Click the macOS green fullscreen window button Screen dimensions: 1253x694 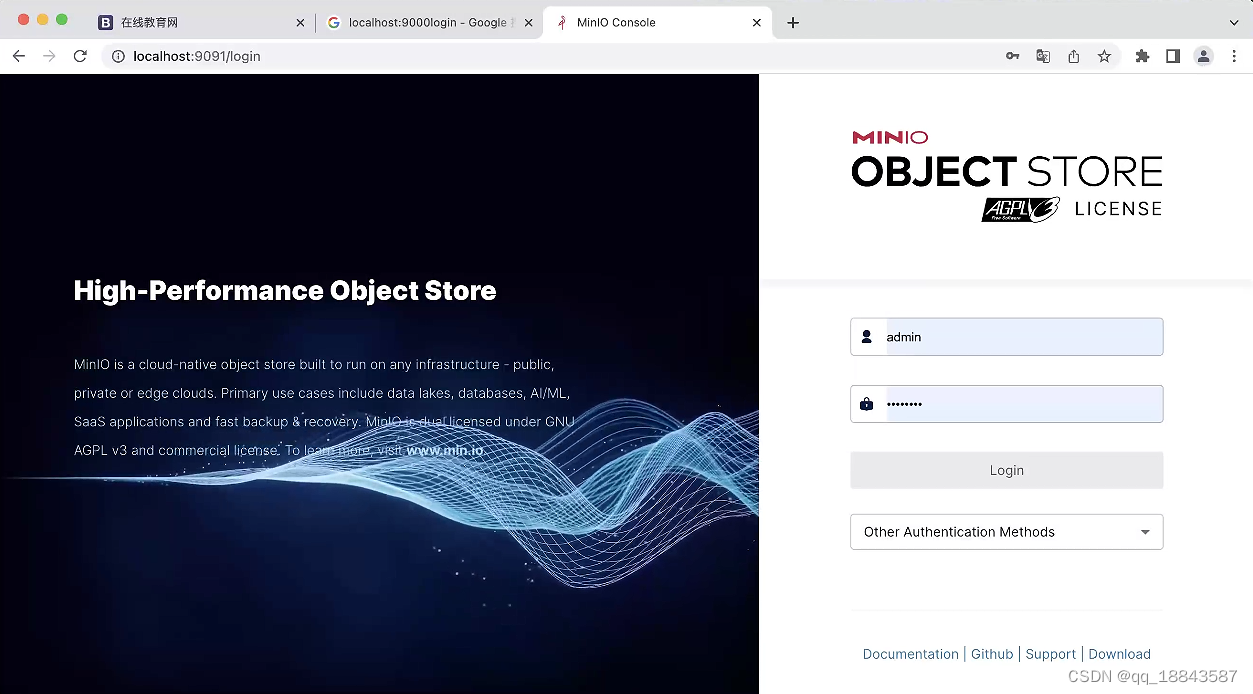tap(62, 20)
